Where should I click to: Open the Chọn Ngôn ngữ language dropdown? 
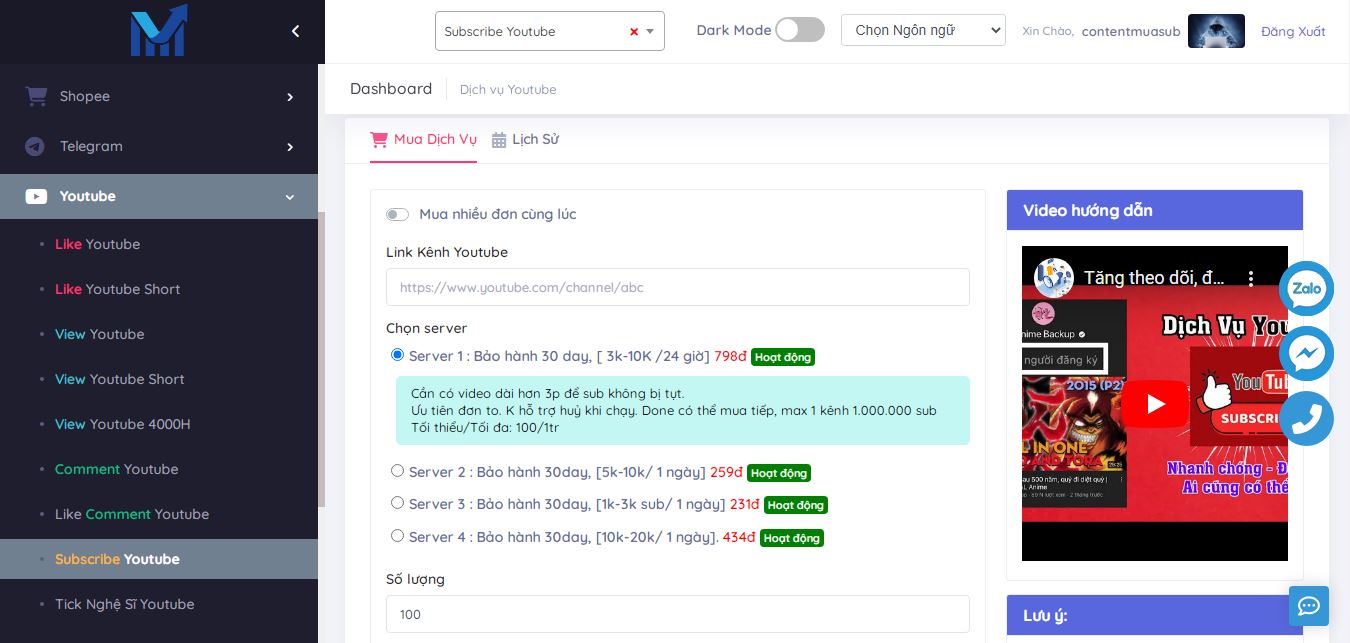click(x=923, y=30)
